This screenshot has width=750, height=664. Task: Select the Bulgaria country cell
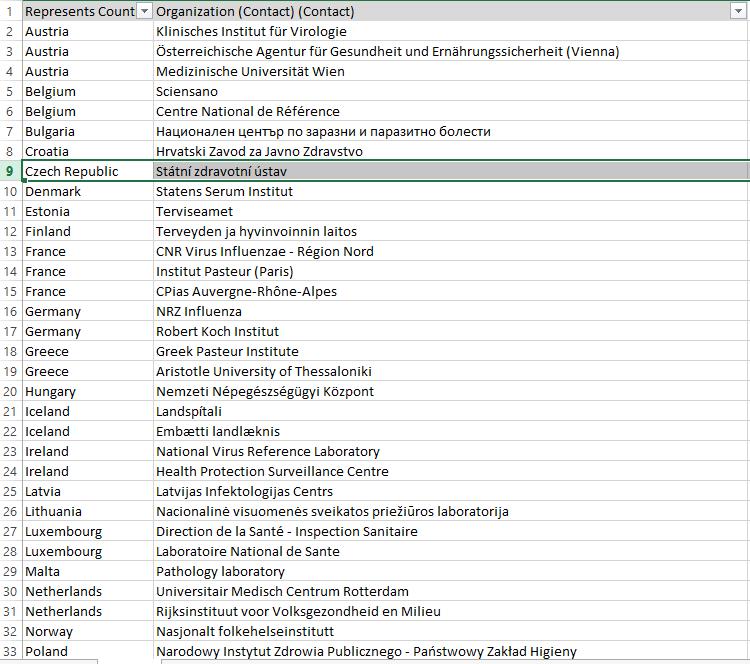click(x=88, y=132)
